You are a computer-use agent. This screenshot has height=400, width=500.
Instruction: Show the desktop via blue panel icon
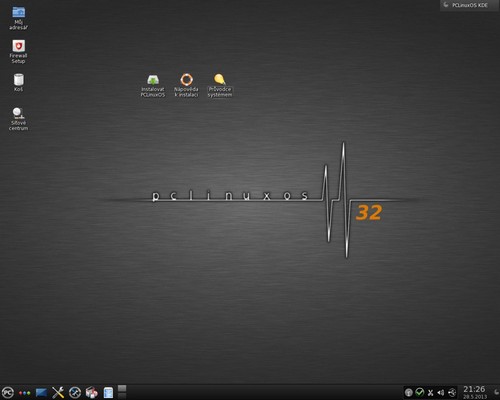click(x=41, y=393)
